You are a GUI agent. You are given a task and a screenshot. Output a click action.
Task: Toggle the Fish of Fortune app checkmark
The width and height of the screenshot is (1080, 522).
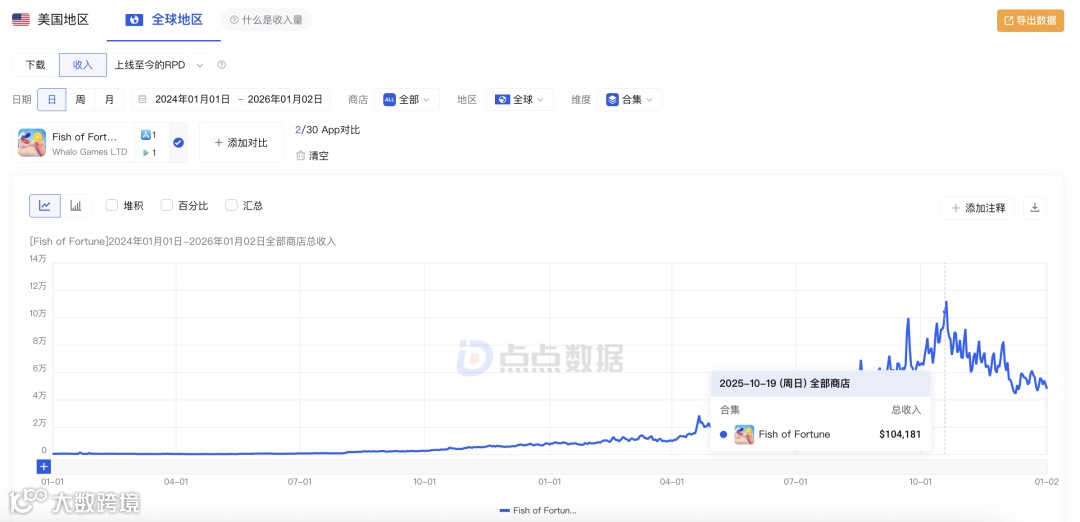click(x=178, y=143)
